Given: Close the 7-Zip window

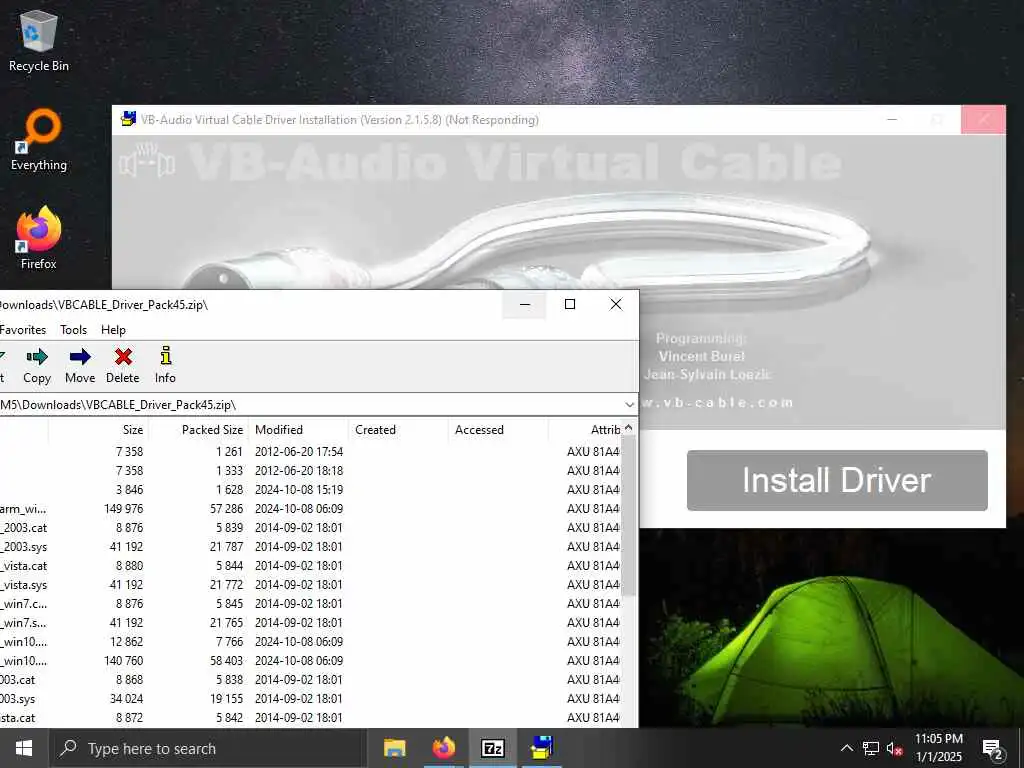Looking at the screenshot, I should click(x=615, y=304).
